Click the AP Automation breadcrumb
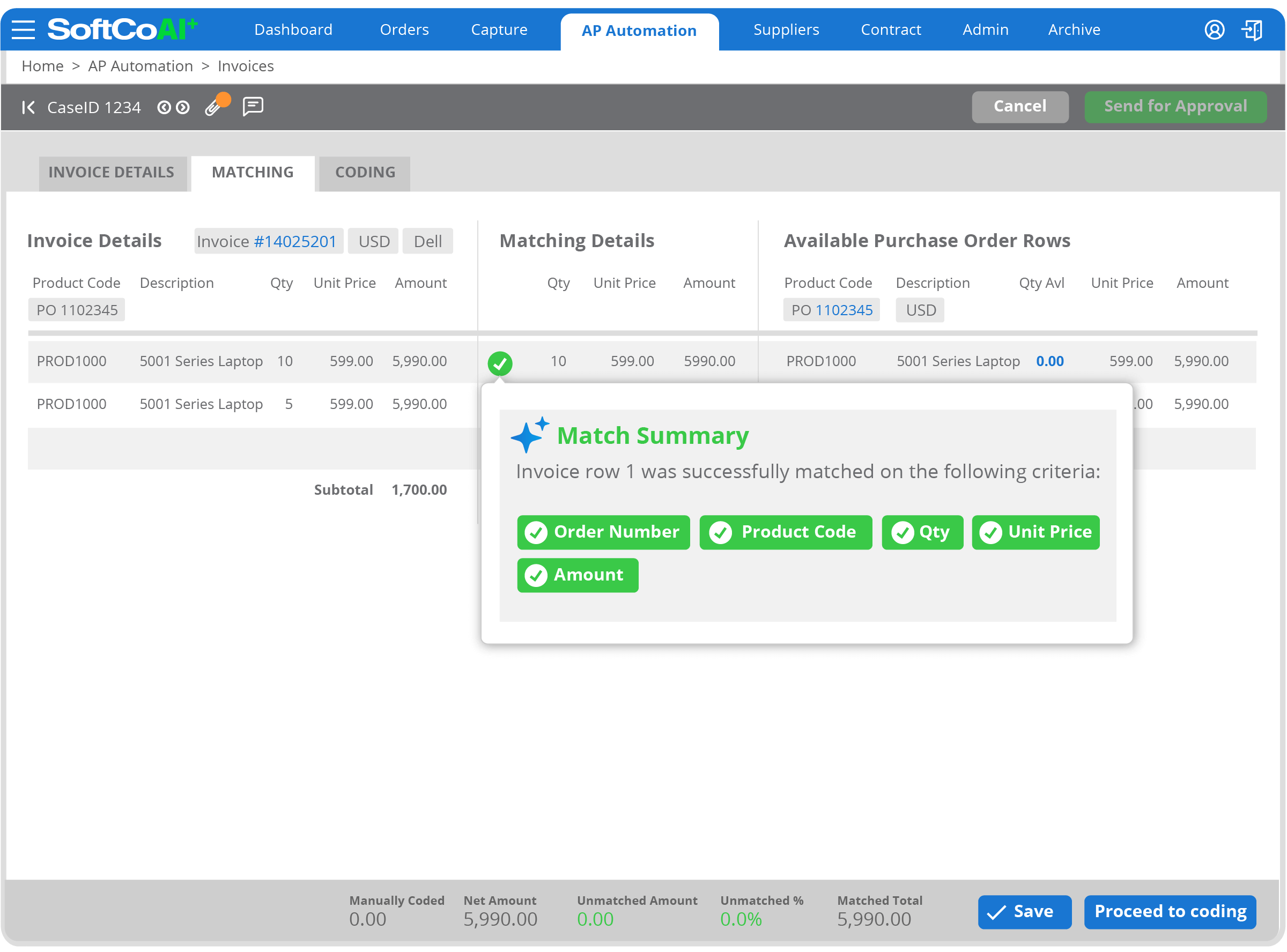The height and width of the screenshot is (952, 1287). point(140,66)
